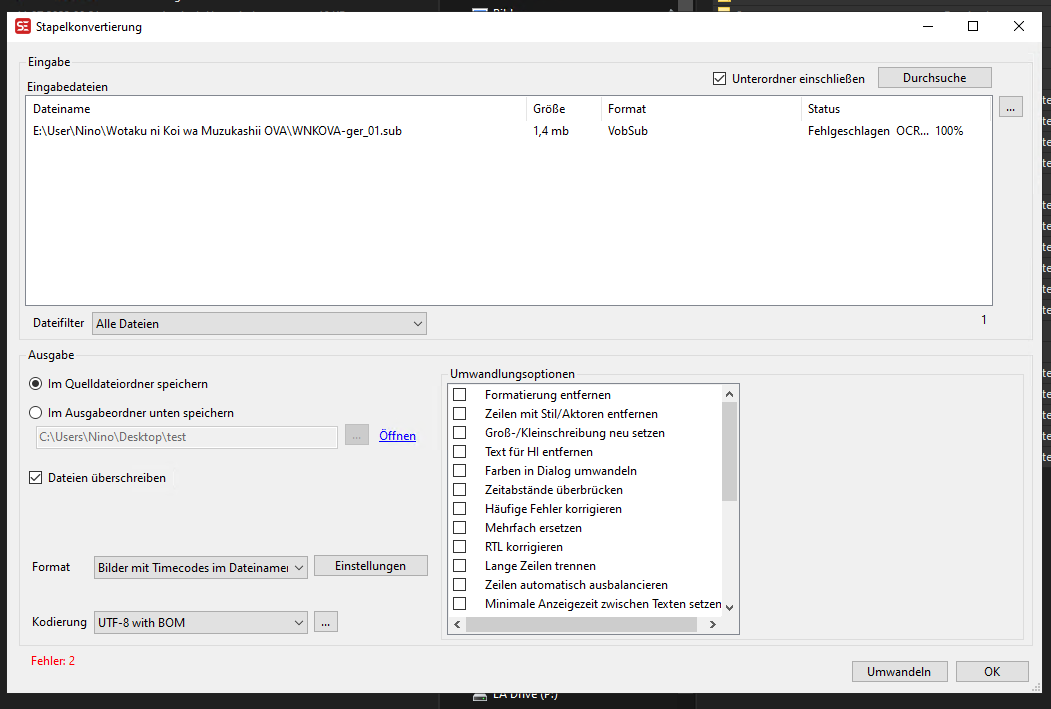Click the Subtitle Edit logo in the title bar
Viewport: 1051px width, 709px height.
[x=22, y=26]
